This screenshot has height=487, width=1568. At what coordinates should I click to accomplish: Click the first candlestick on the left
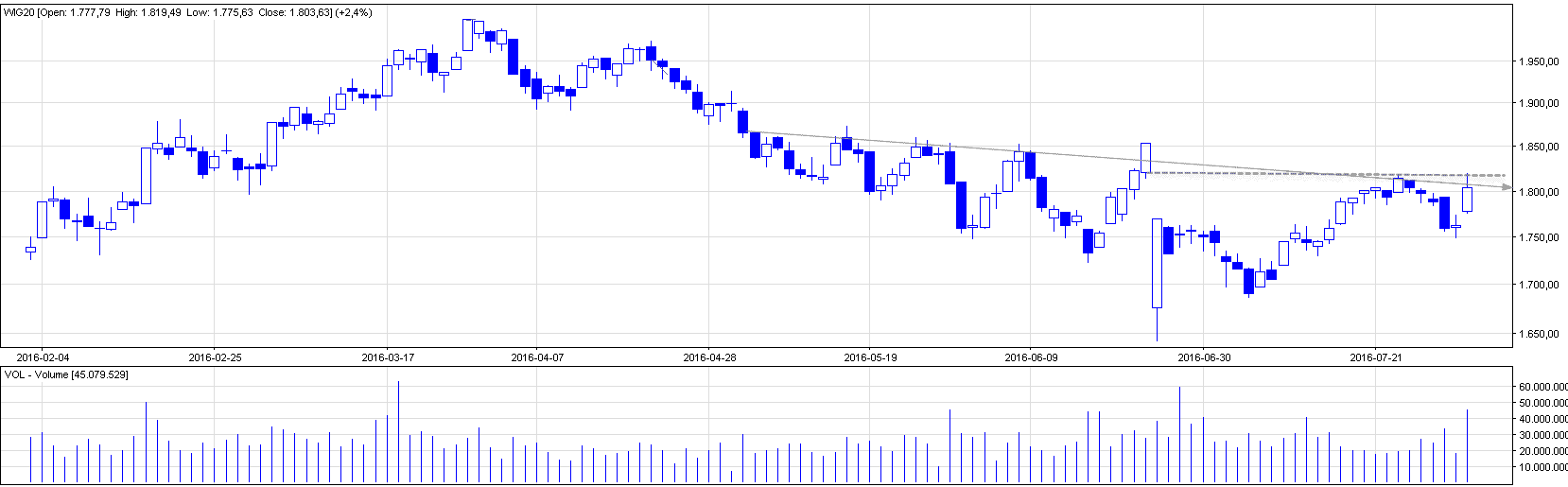coord(30,251)
